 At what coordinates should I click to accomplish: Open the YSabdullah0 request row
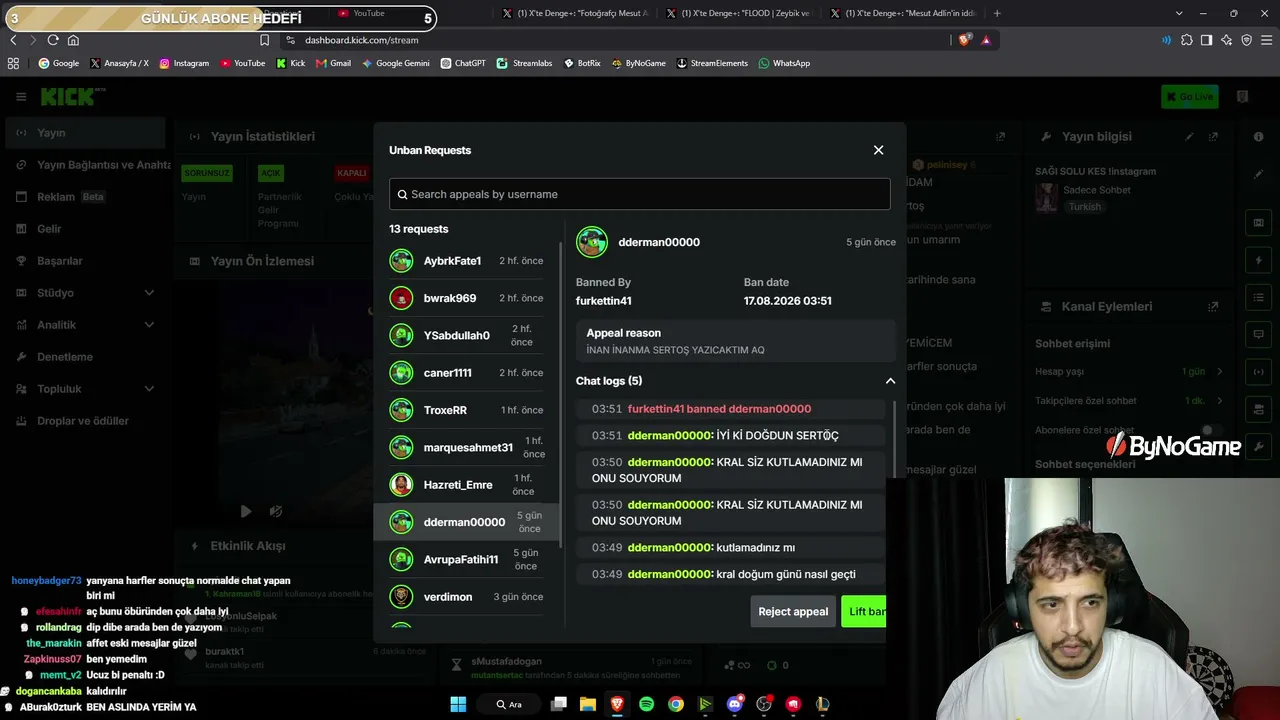point(466,336)
